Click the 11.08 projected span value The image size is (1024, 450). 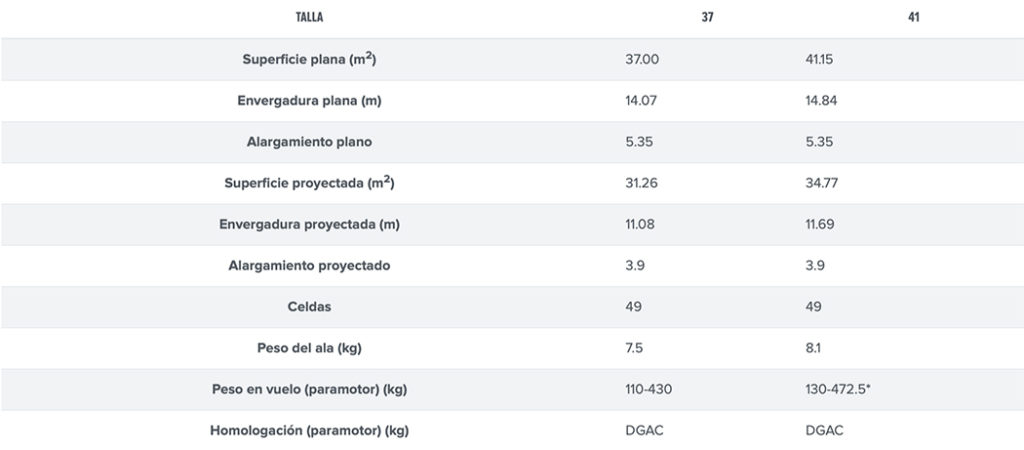pos(639,225)
